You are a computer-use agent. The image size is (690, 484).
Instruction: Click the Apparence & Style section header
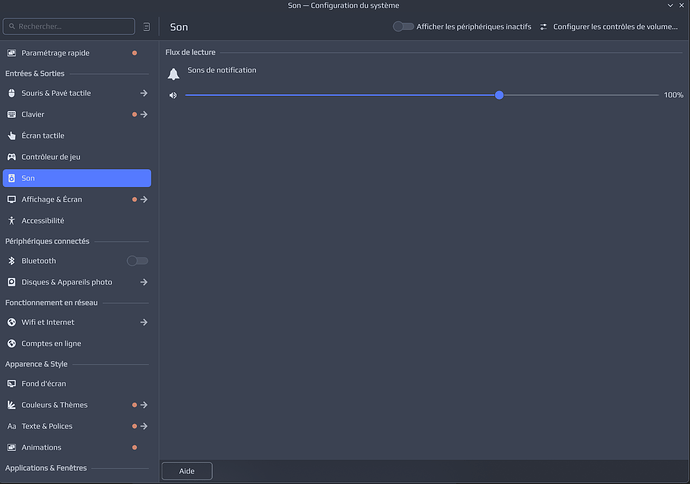(x=37, y=364)
